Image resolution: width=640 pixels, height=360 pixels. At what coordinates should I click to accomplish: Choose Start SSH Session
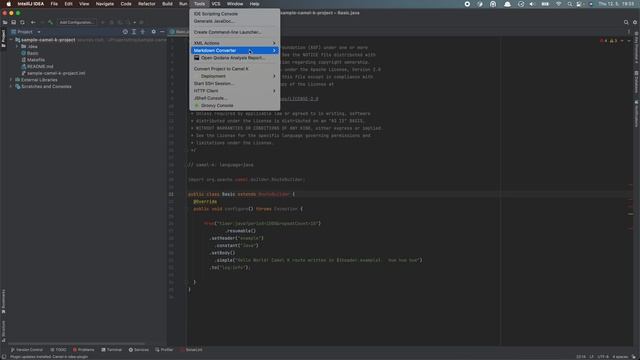click(x=235, y=83)
